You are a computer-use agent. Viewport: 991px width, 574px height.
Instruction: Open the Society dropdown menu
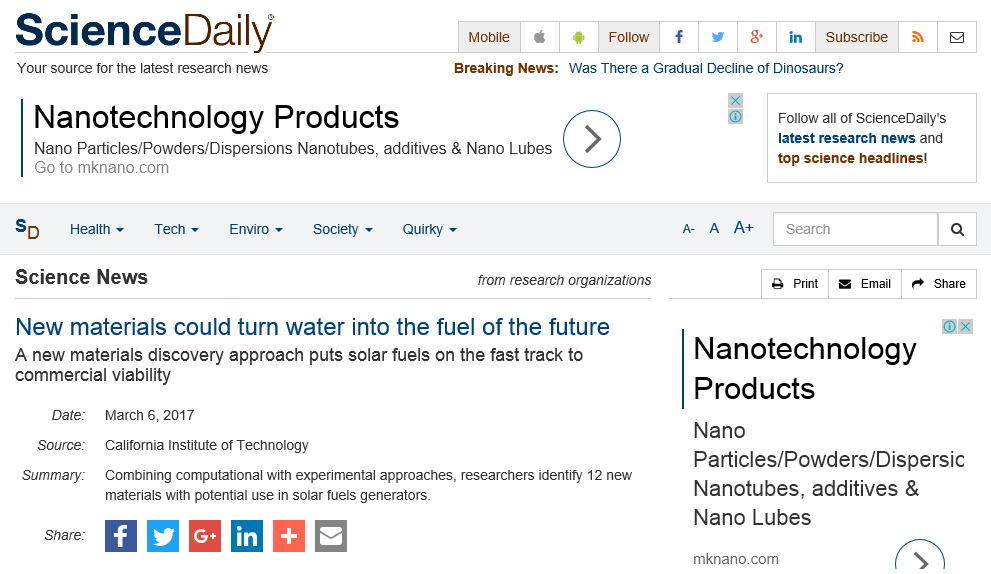tap(343, 229)
